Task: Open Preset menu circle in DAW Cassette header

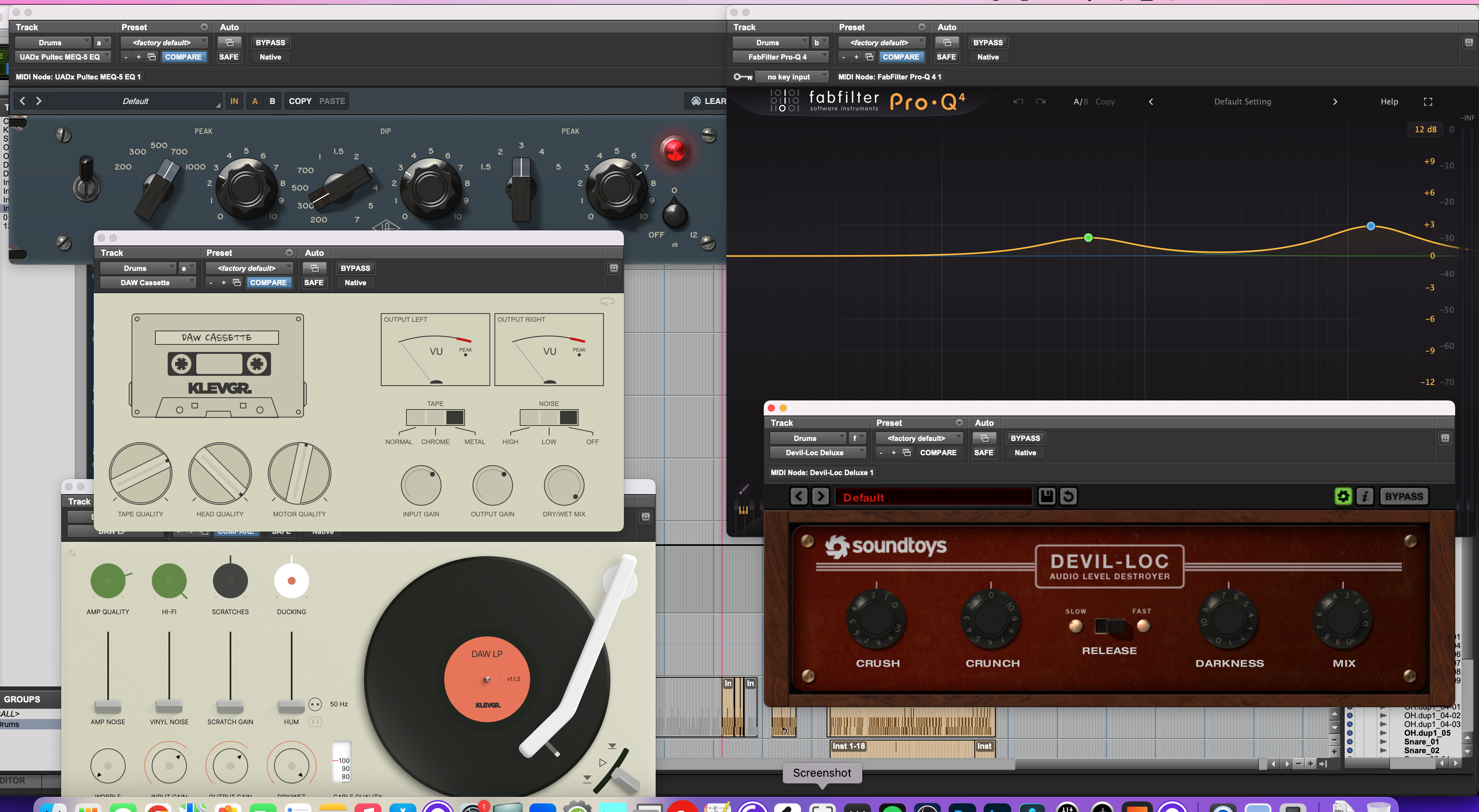Action: pyautogui.click(x=289, y=253)
